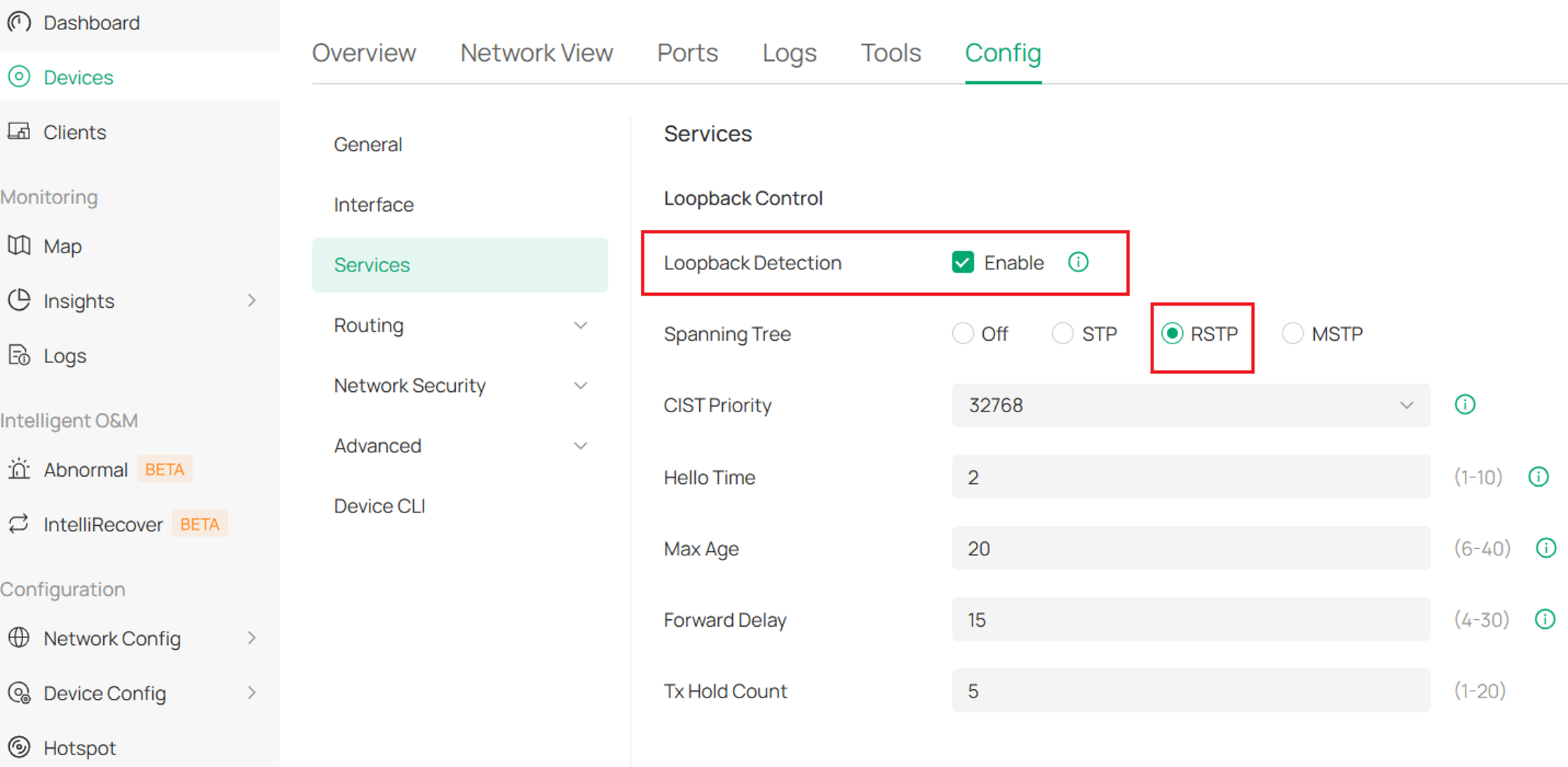1568x767 pixels.
Task: Switch to the Ports tab
Action: (x=687, y=53)
